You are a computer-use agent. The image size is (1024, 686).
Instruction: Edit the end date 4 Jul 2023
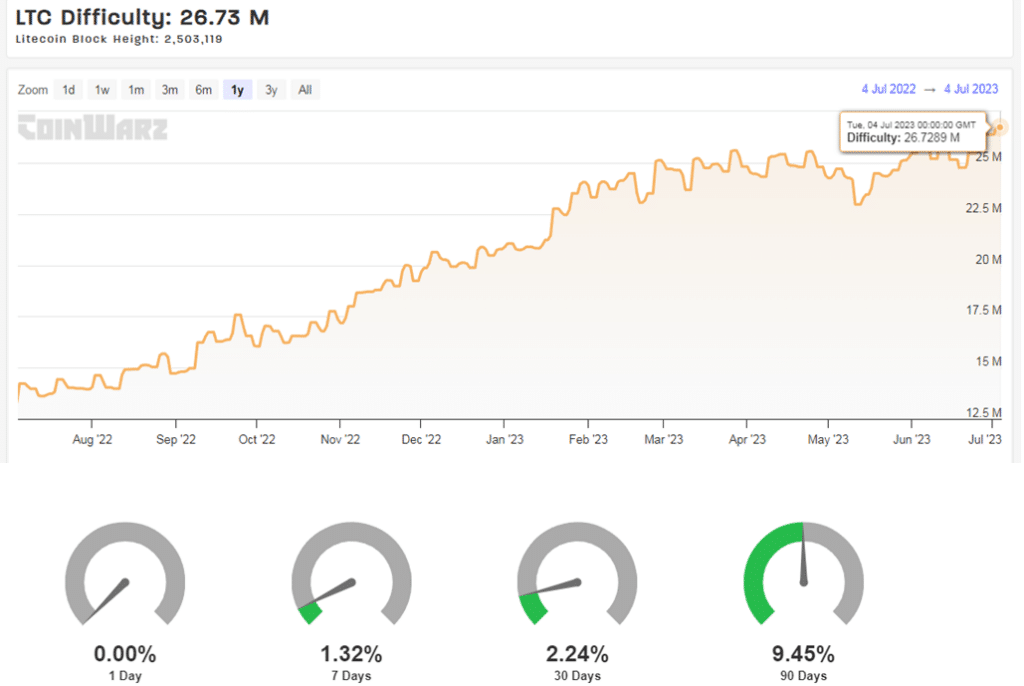coord(970,89)
